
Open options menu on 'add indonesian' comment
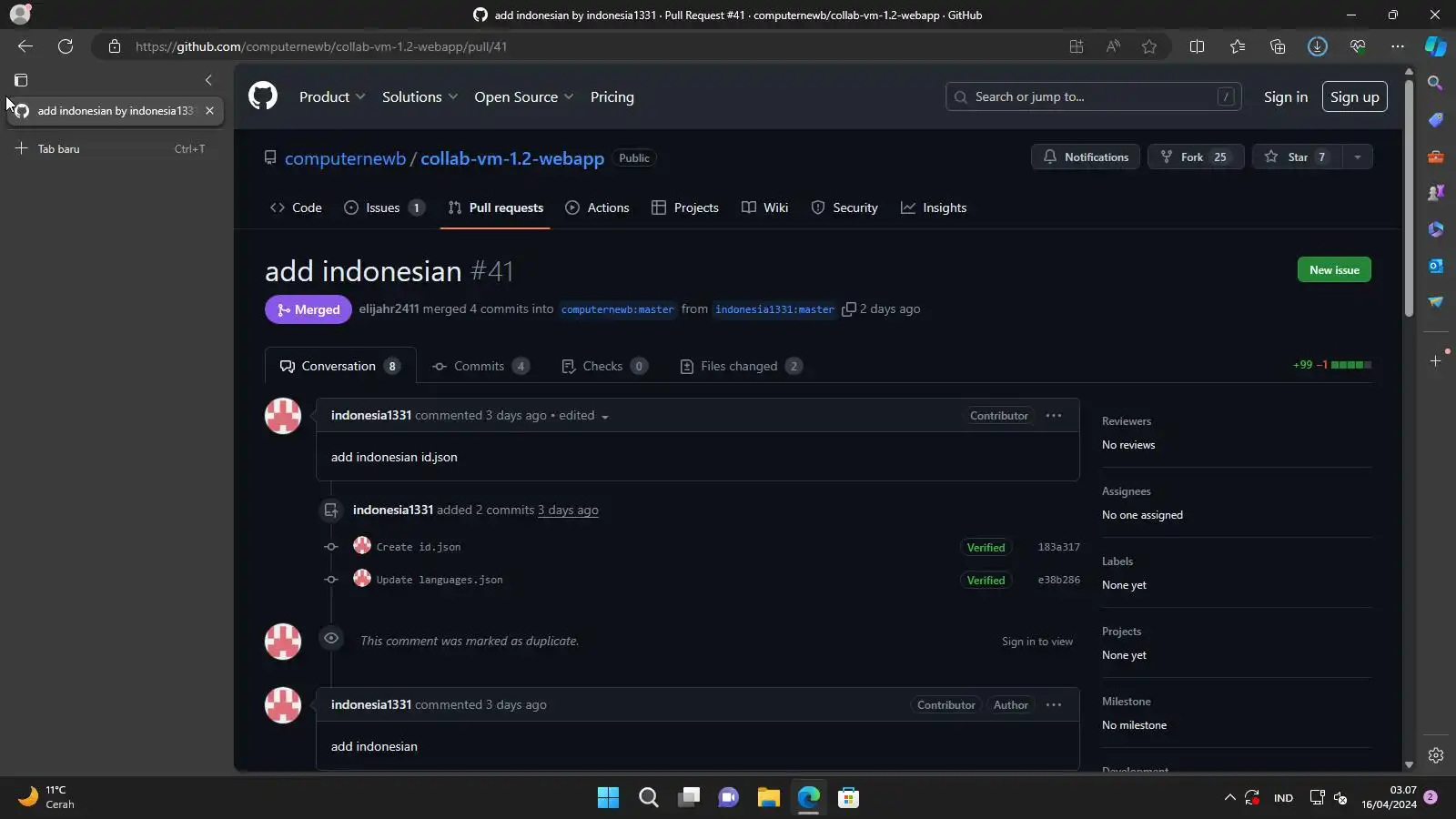coord(1054,705)
